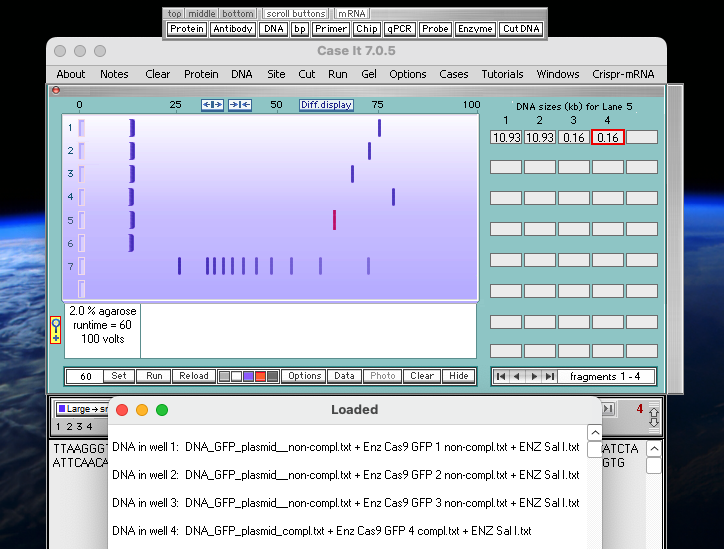Switch to the scroll buttons tab
Image resolution: width=724 pixels, height=549 pixels.
pyautogui.click(x=295, y=14)
